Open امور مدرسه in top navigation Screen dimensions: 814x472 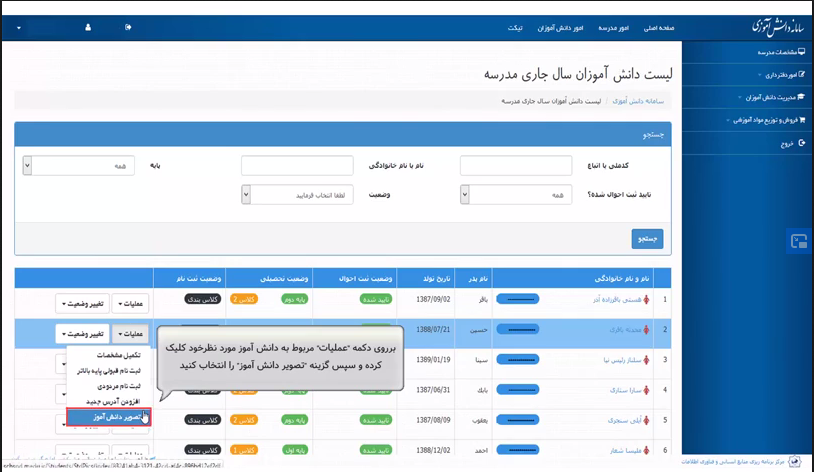(x=614, y=28)
